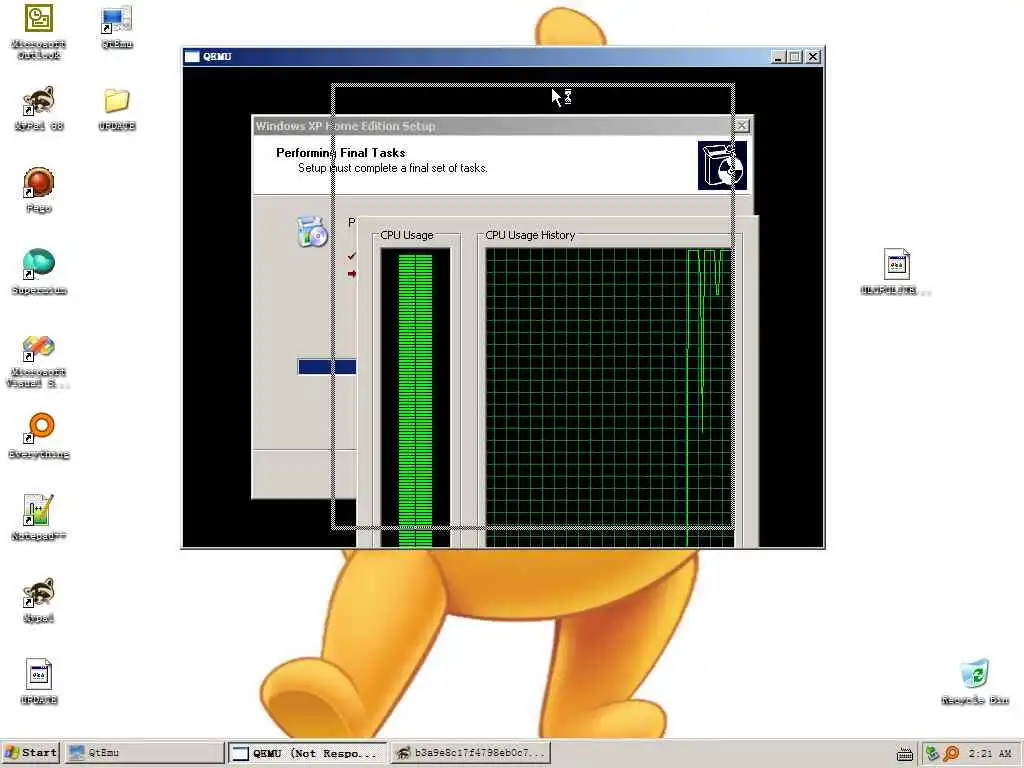Click the setup CD icon beside progress list
The width and height of the screenshot is (1024, 768).
tap(312, 232)
